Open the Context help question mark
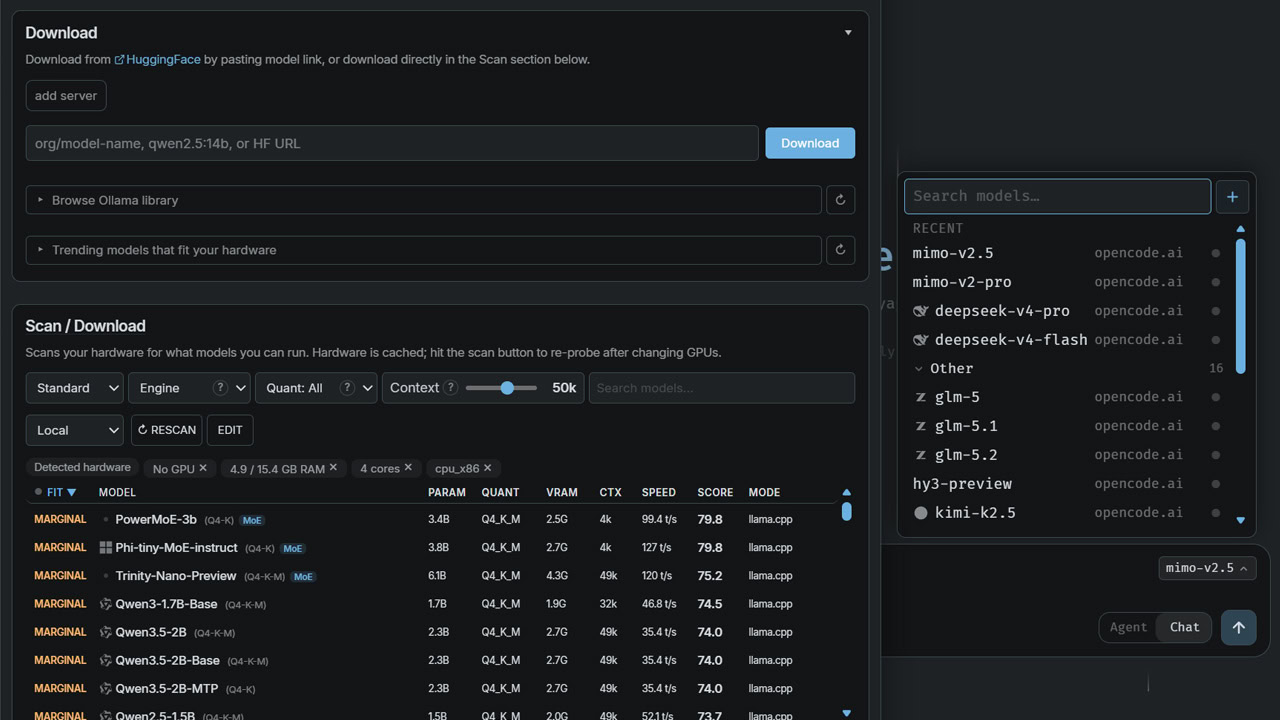Image resolution: width=1280 pixels, height=720 pixels. pyautogui.click(x=451, y=388)
